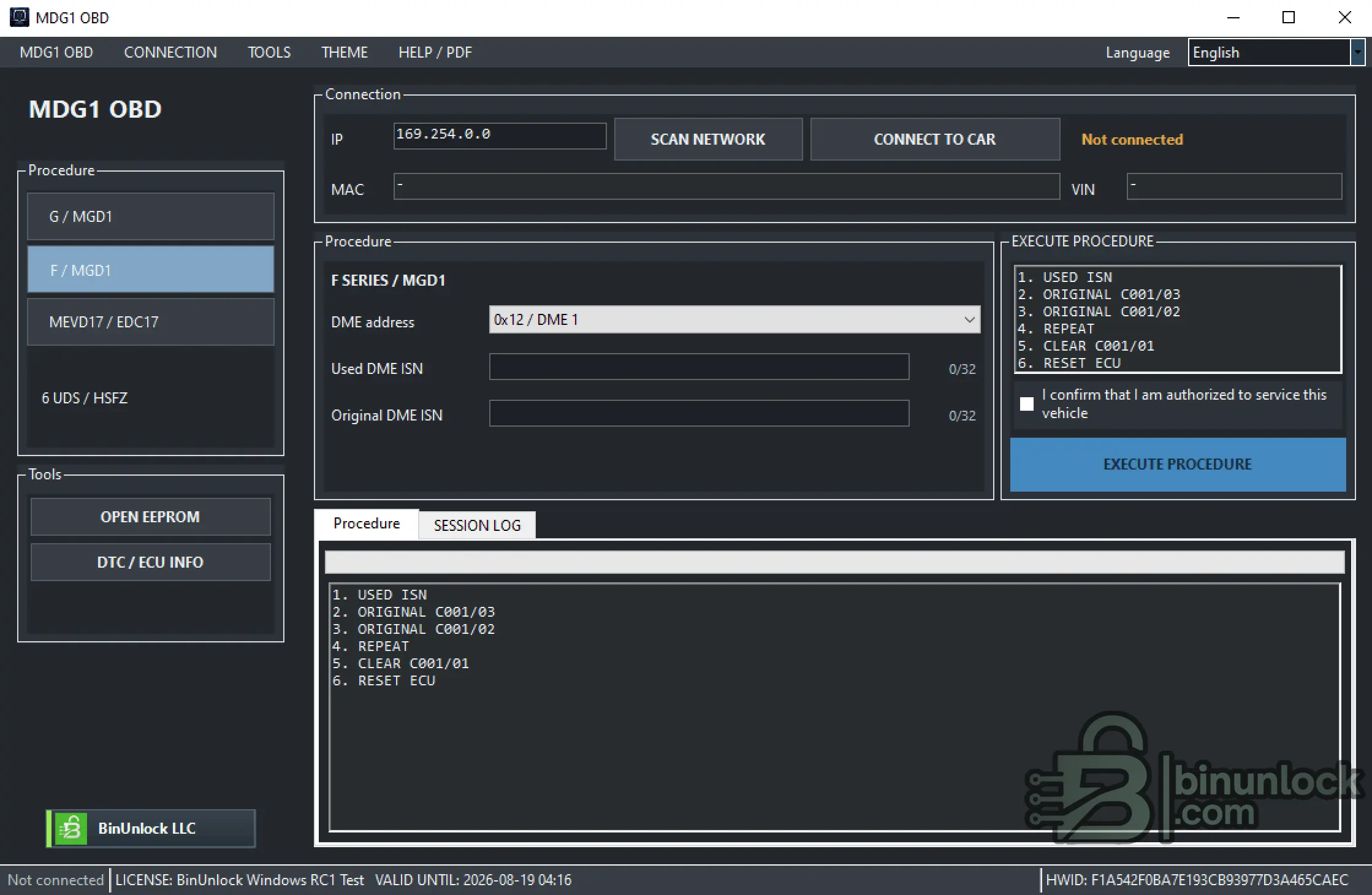Open the Language dropdown arrow
The width and height of the screenshot is (1372, 895).
click(1357, 53)
